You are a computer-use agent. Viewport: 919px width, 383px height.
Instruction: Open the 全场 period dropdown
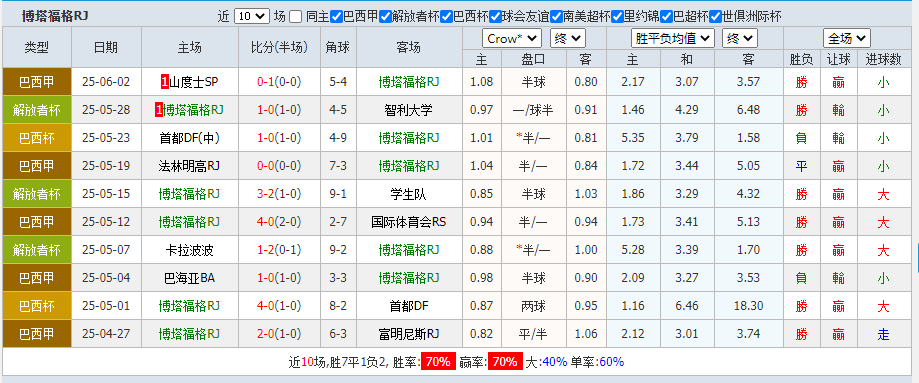tap(846, 39)
